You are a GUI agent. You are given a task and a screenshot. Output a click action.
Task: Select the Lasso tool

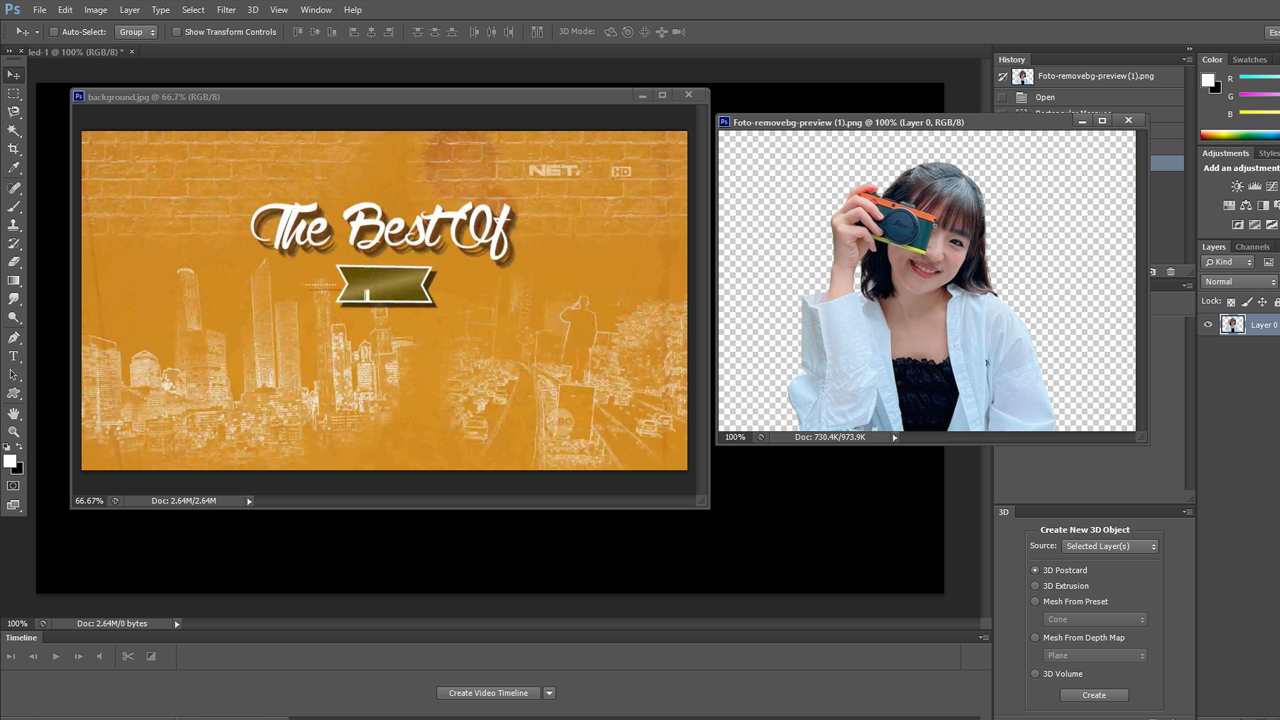[13, 112]
